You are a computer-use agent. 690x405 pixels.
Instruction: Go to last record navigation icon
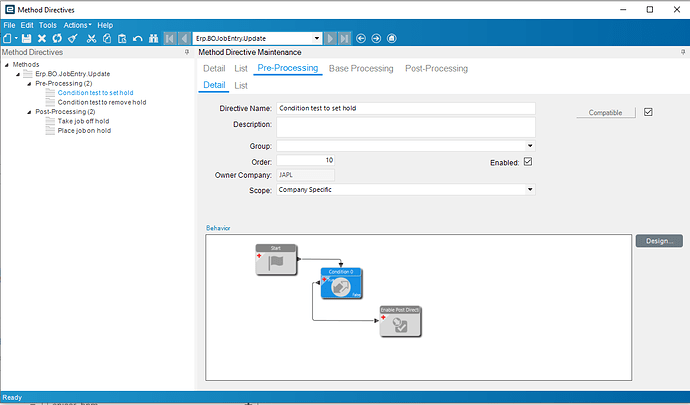pyautogui.click(x=345, y=38)
